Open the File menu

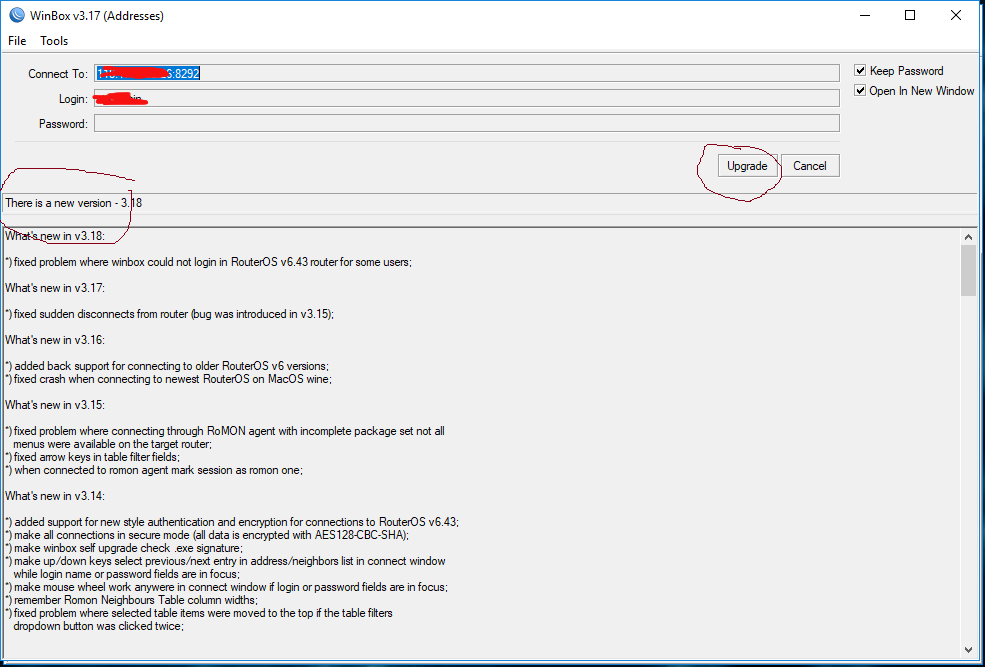point(17,41)
